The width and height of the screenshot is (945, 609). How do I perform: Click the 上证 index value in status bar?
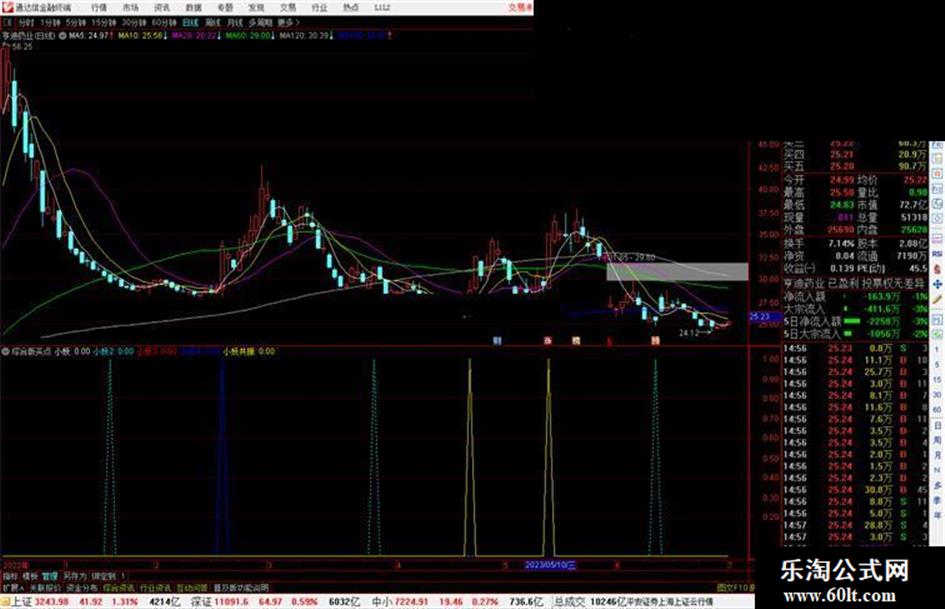pyautogui.click(x=51, y=602)
